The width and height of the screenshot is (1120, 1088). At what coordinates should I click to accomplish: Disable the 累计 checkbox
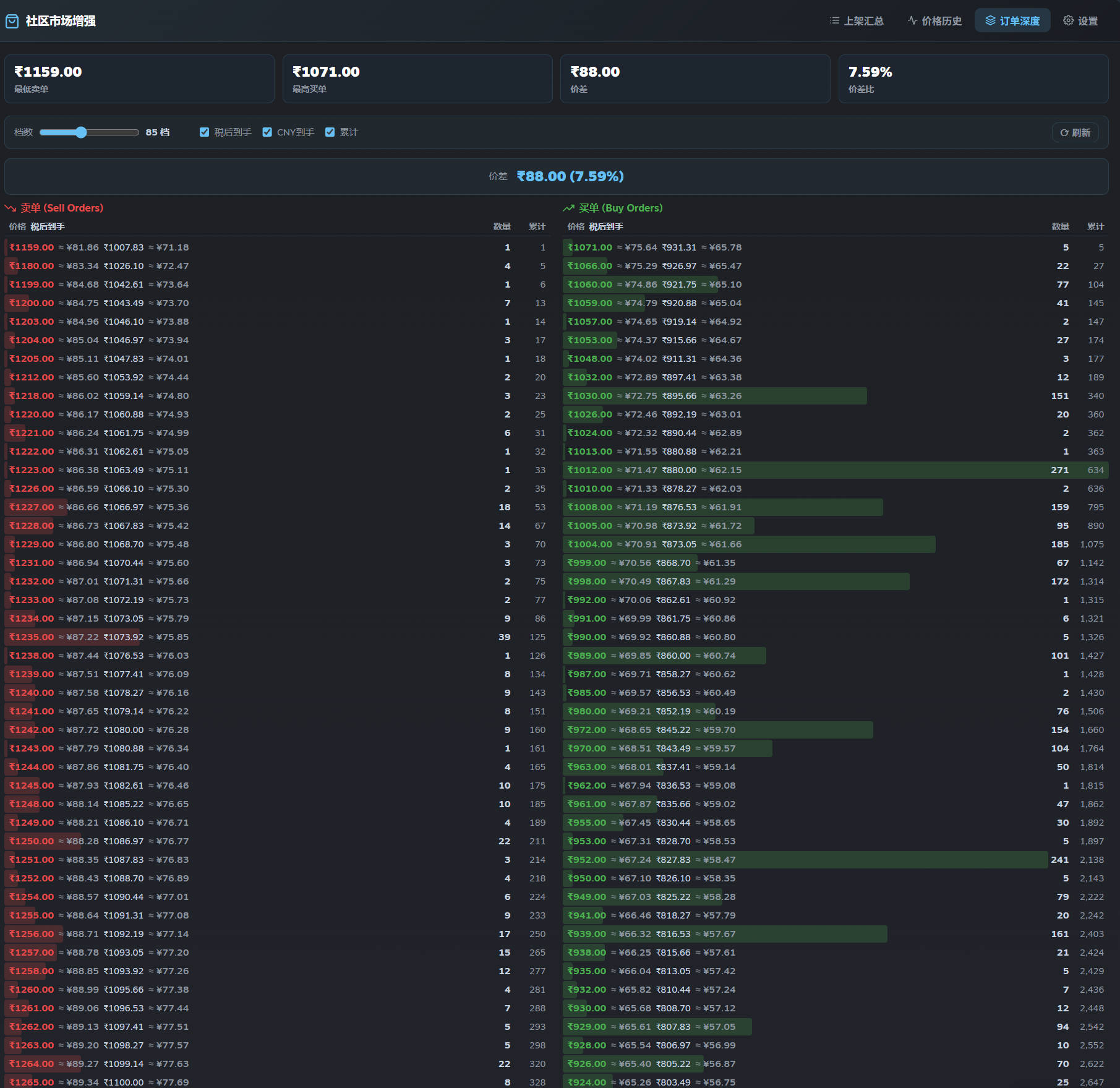coord(330,132)
